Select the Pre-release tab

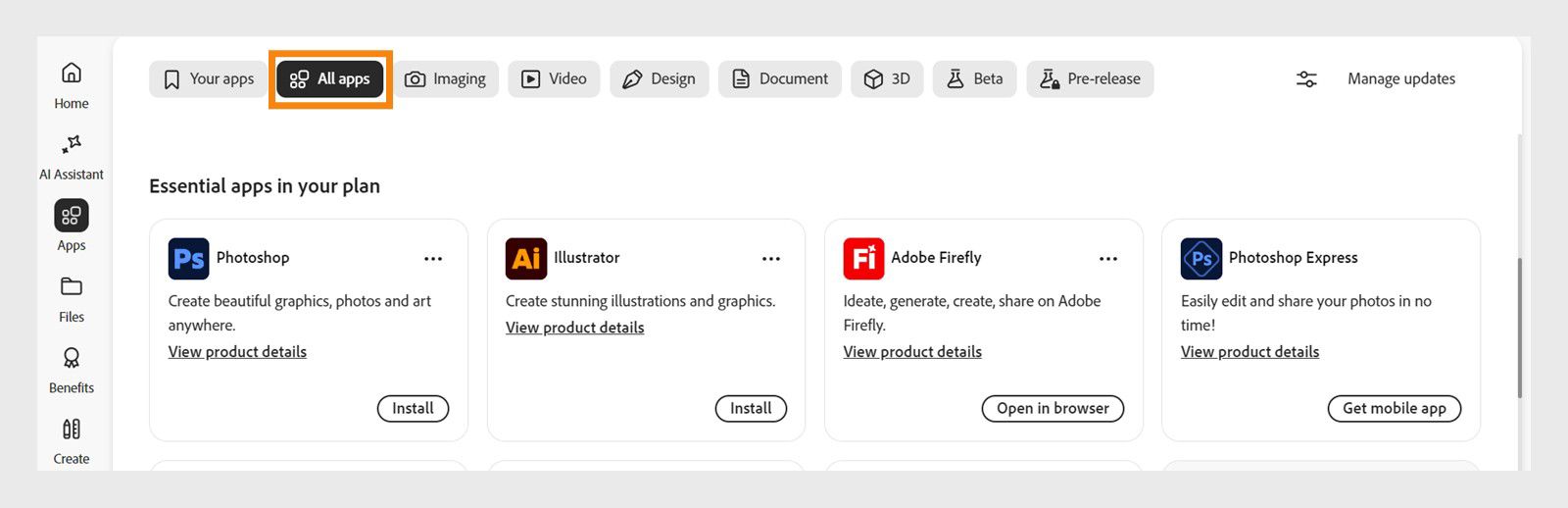pos(1090,79)
